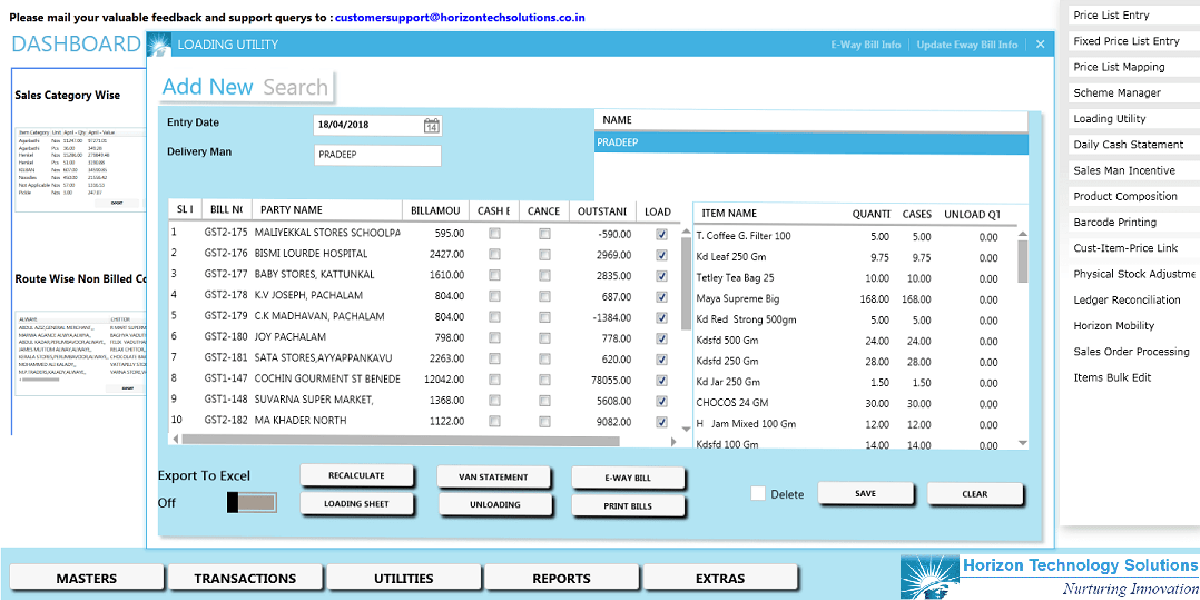Click the Horizon Technology Solutions logo
Screen dimensions: 1200x600
tap(929, 575)
